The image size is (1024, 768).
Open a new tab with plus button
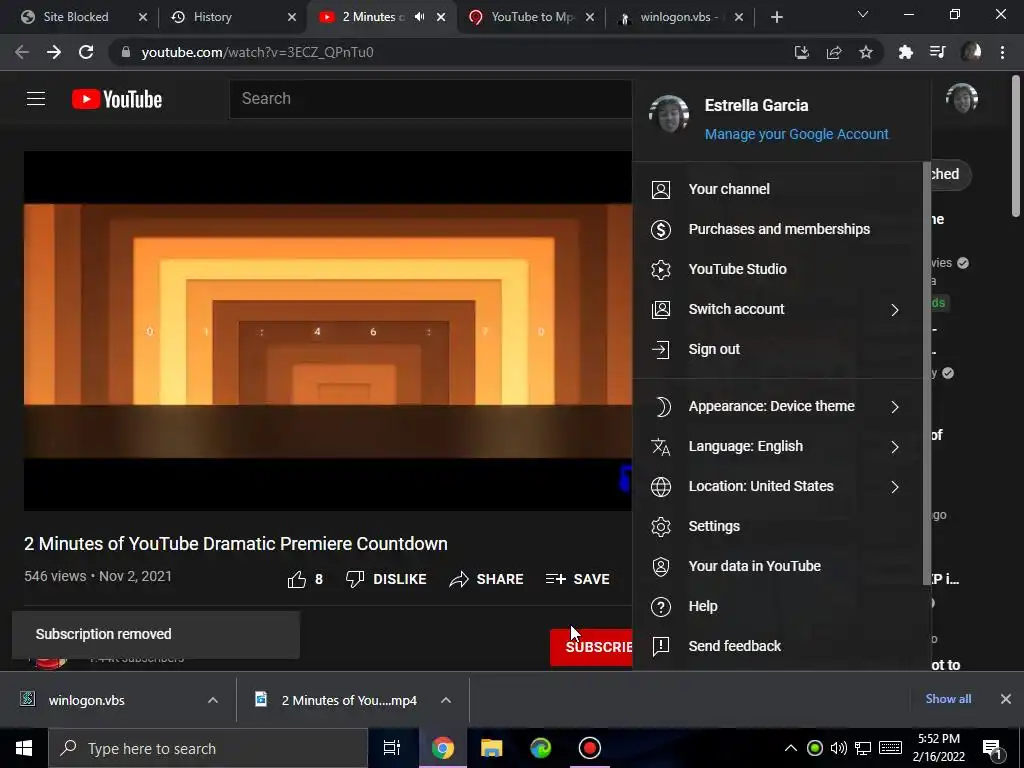(776, 17)
